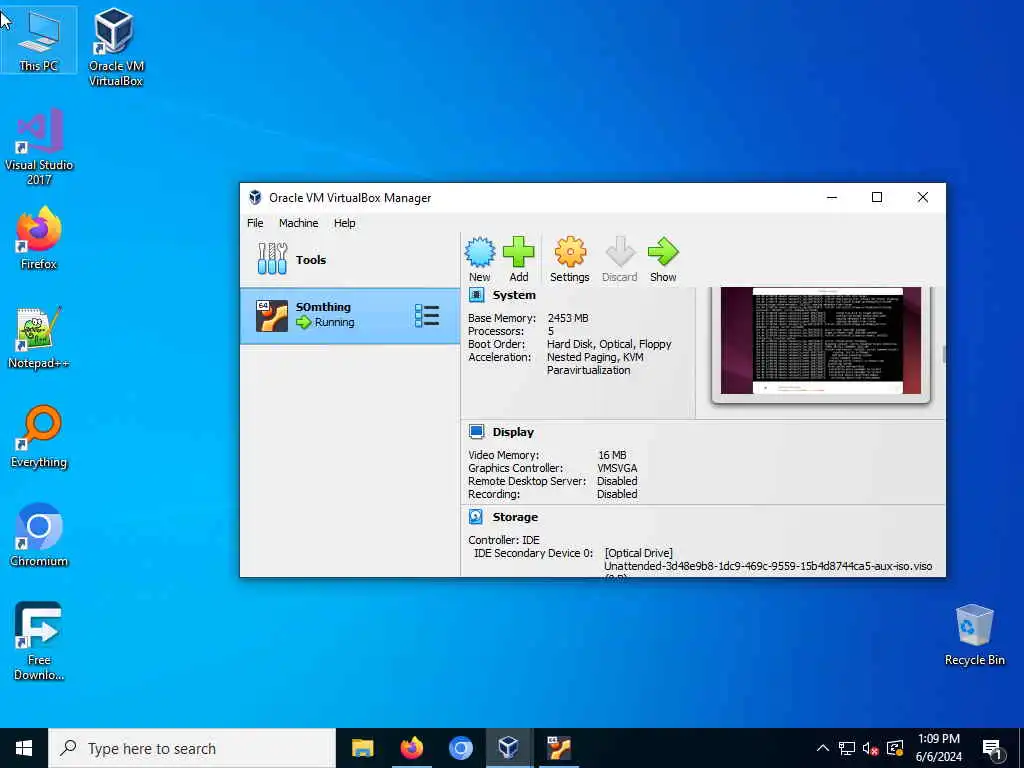Open the File menu
This screenshot has width=1024, height=768.
pos(255,223)
